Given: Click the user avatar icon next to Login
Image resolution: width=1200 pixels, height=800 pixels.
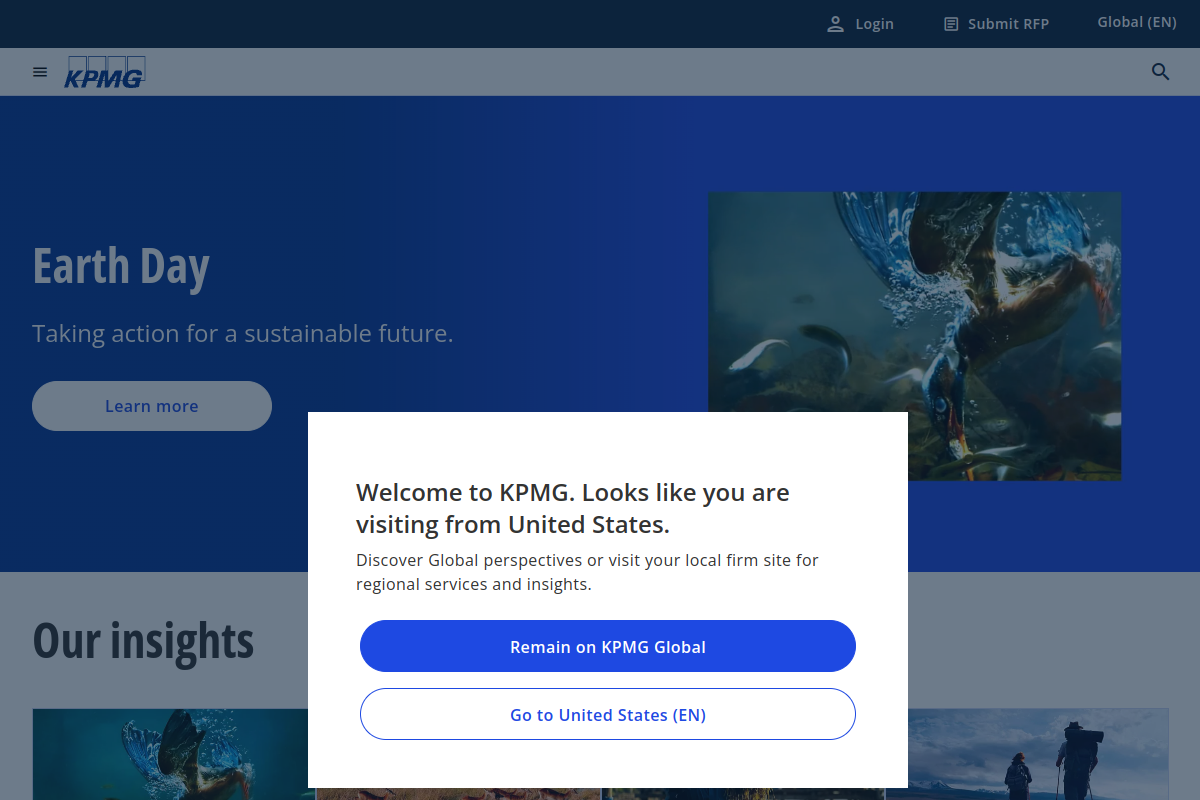Looking at the screenshot, I should point(836,23).
